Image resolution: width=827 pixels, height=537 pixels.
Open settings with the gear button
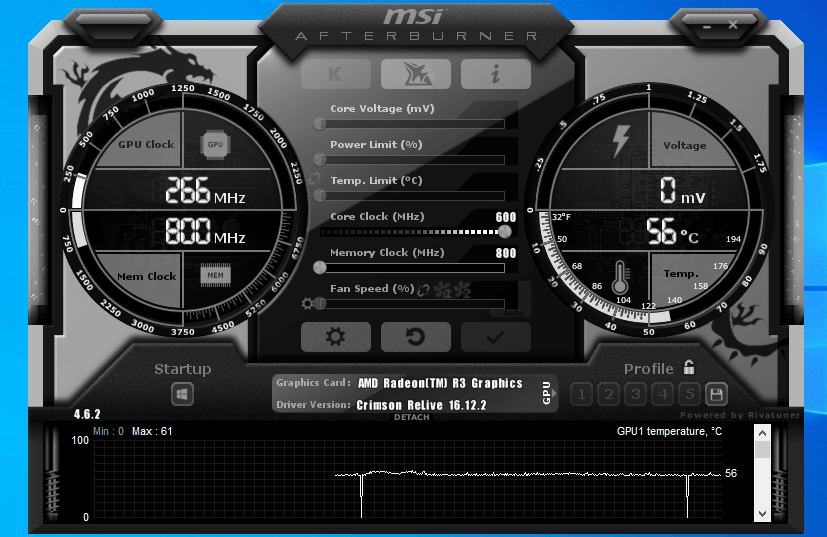point(335,337)
